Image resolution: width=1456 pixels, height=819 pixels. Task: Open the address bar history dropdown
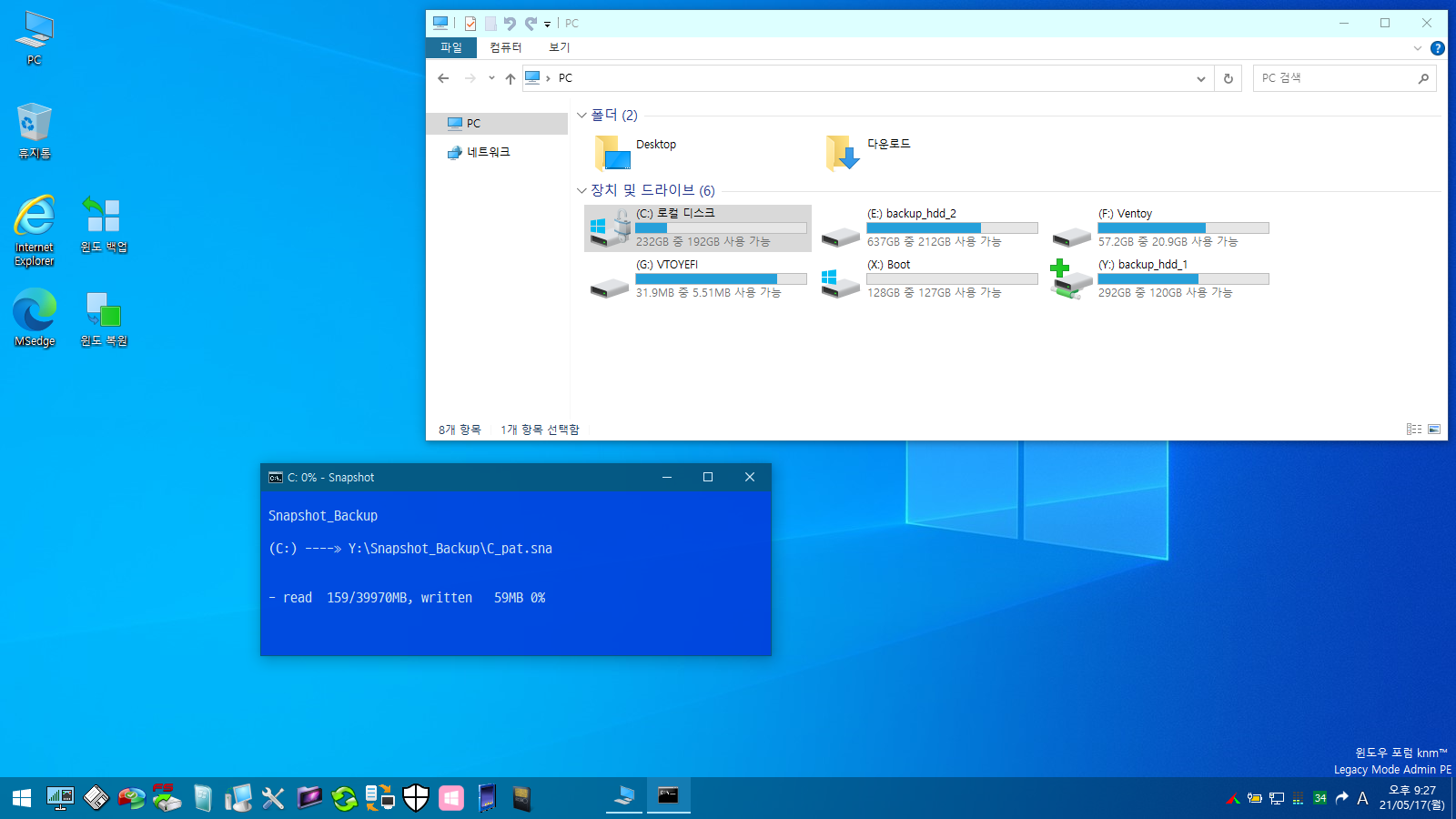(x=1201, y=79)
